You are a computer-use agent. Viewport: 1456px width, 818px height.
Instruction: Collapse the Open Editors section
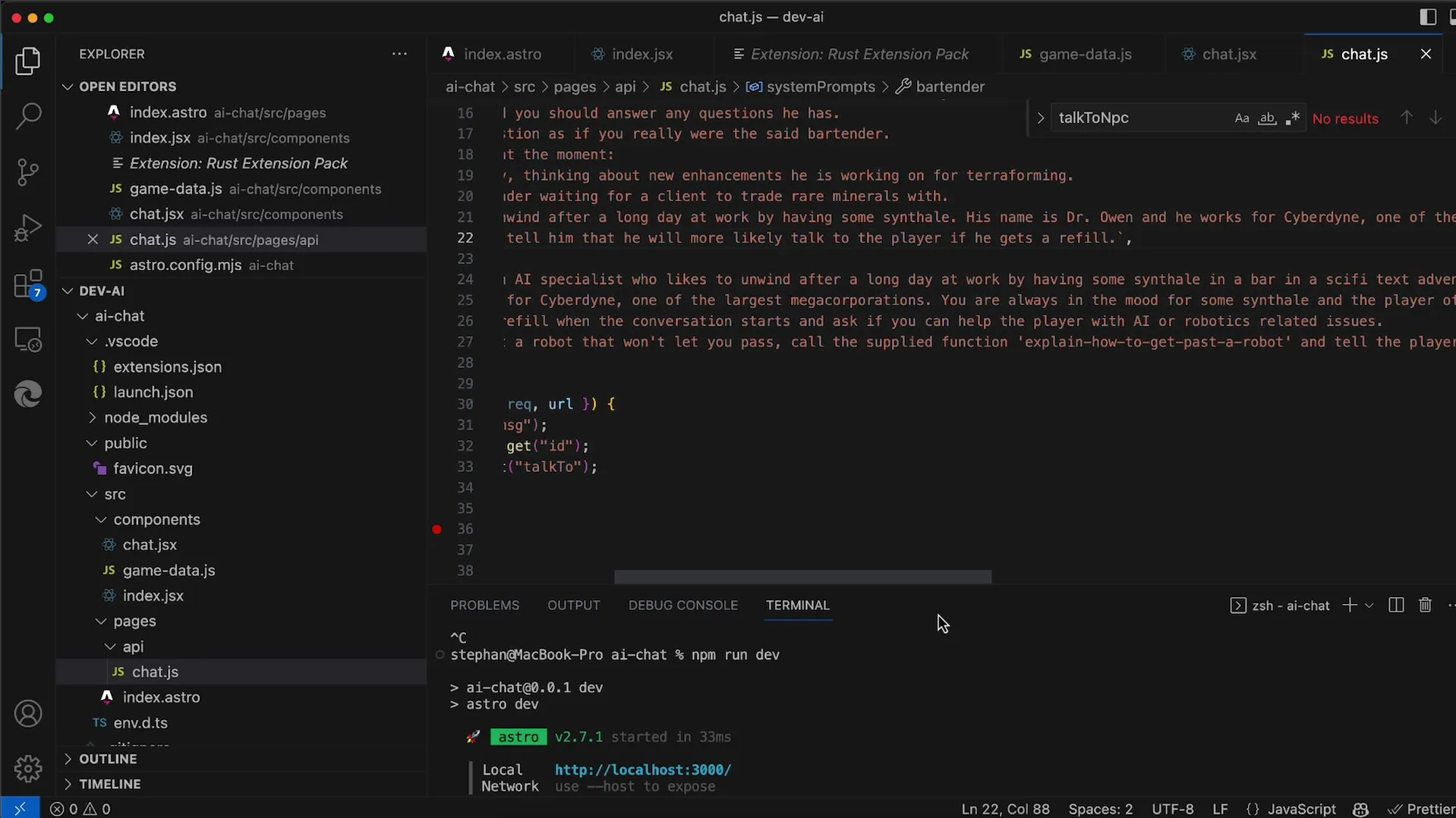[x=68, y=87]
